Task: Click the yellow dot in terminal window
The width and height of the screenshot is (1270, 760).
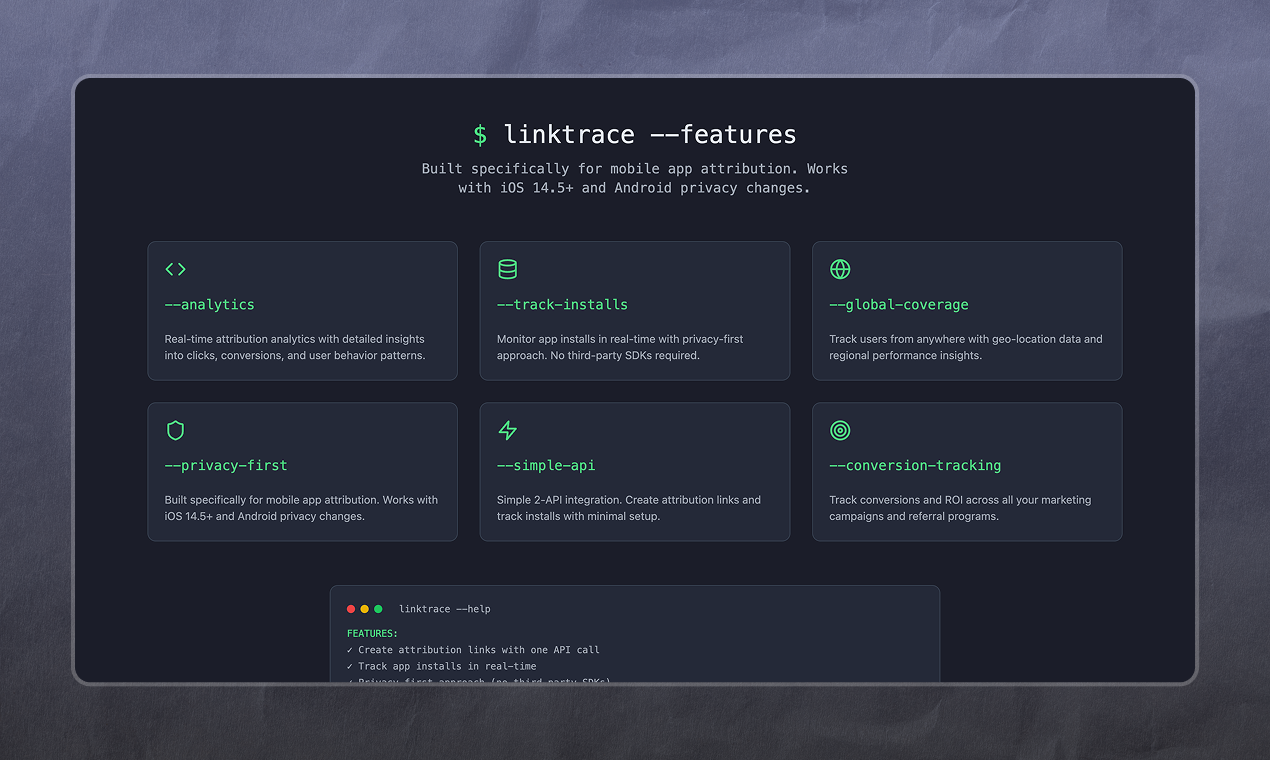Action: click(365, 609)
